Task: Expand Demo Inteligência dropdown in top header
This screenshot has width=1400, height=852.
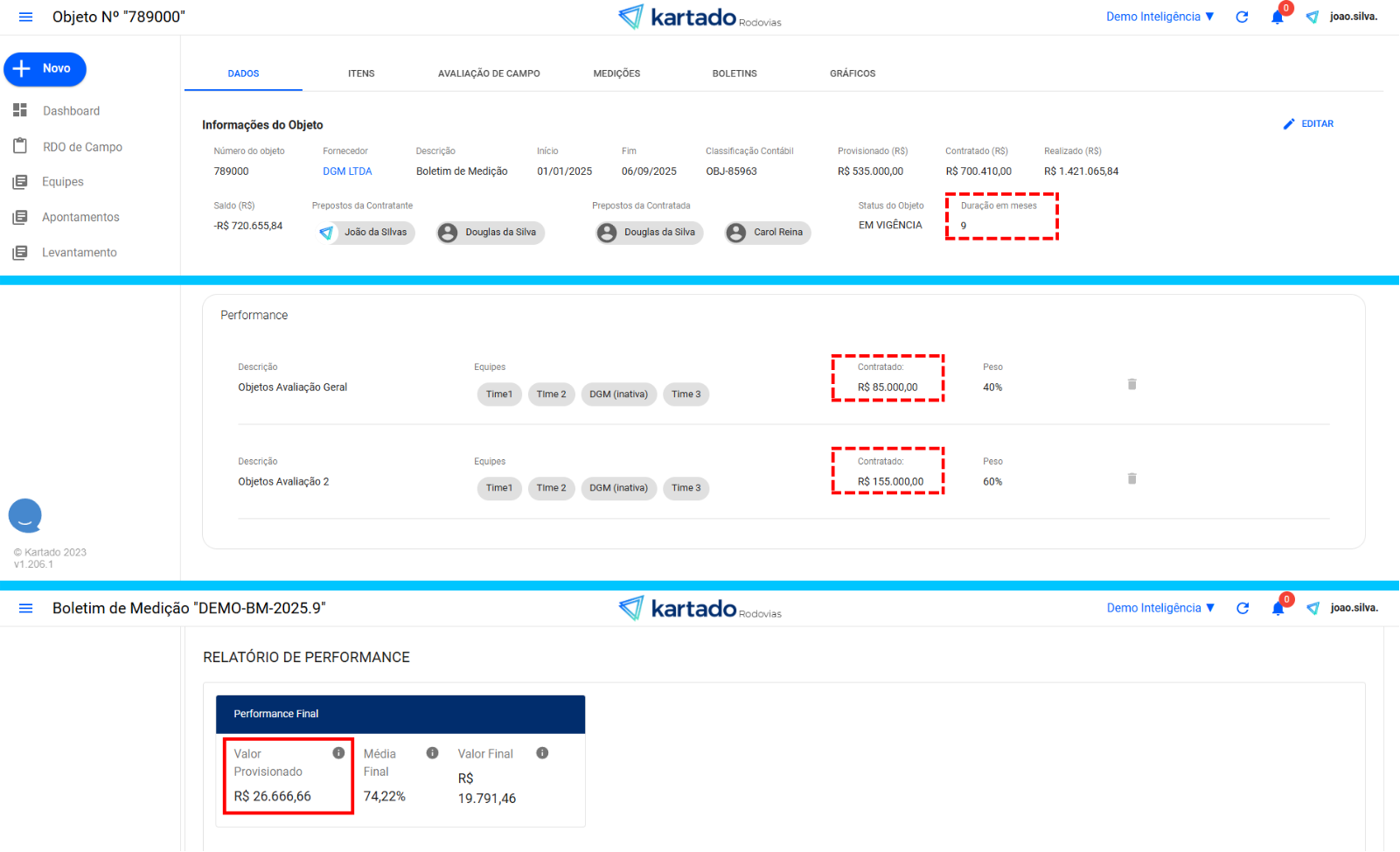Action: (x=1160, y=17)
